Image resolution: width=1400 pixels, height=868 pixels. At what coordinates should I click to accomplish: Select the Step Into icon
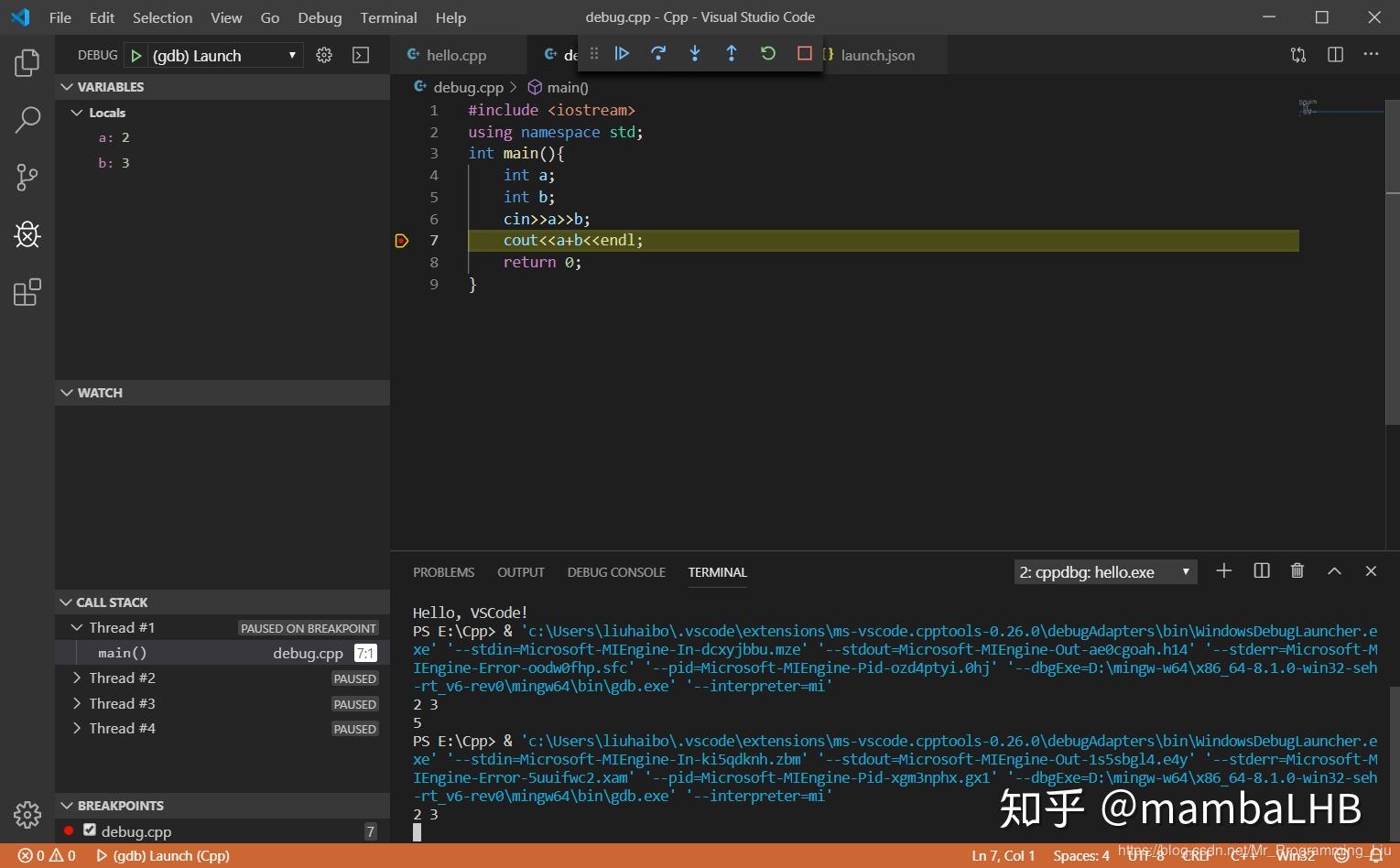[695, 53]
